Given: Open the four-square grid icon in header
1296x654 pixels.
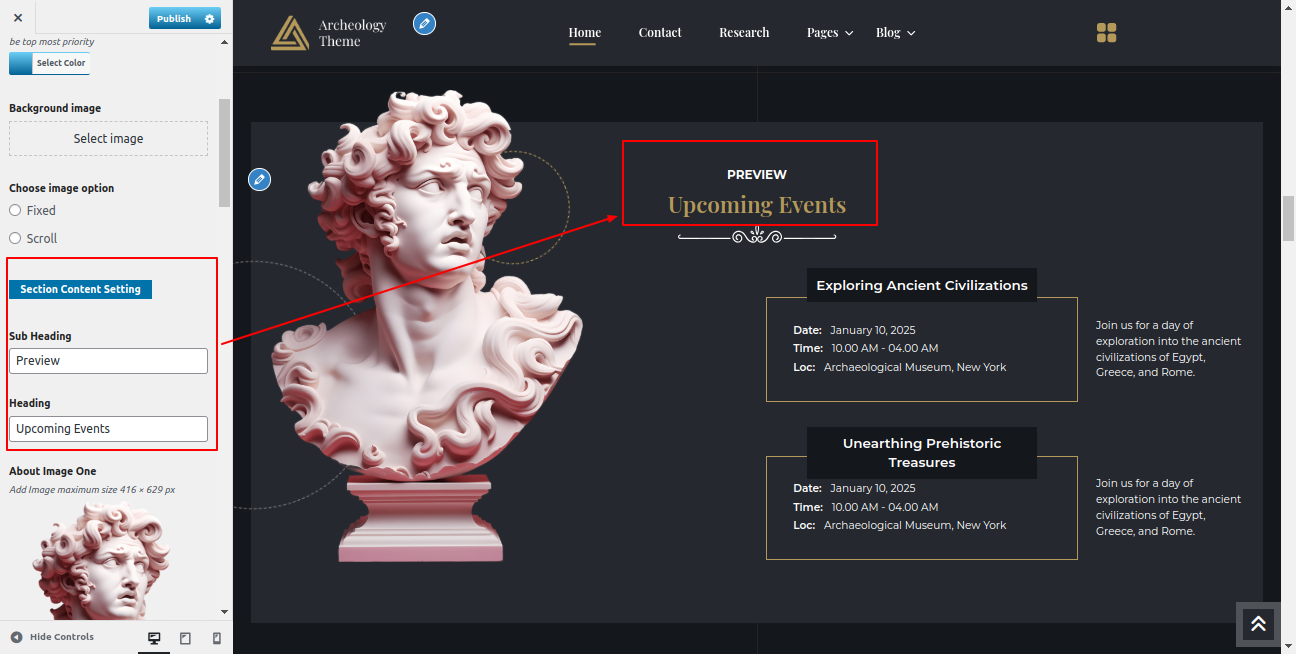Looking at the screenshot, I should click(1106, 33).
